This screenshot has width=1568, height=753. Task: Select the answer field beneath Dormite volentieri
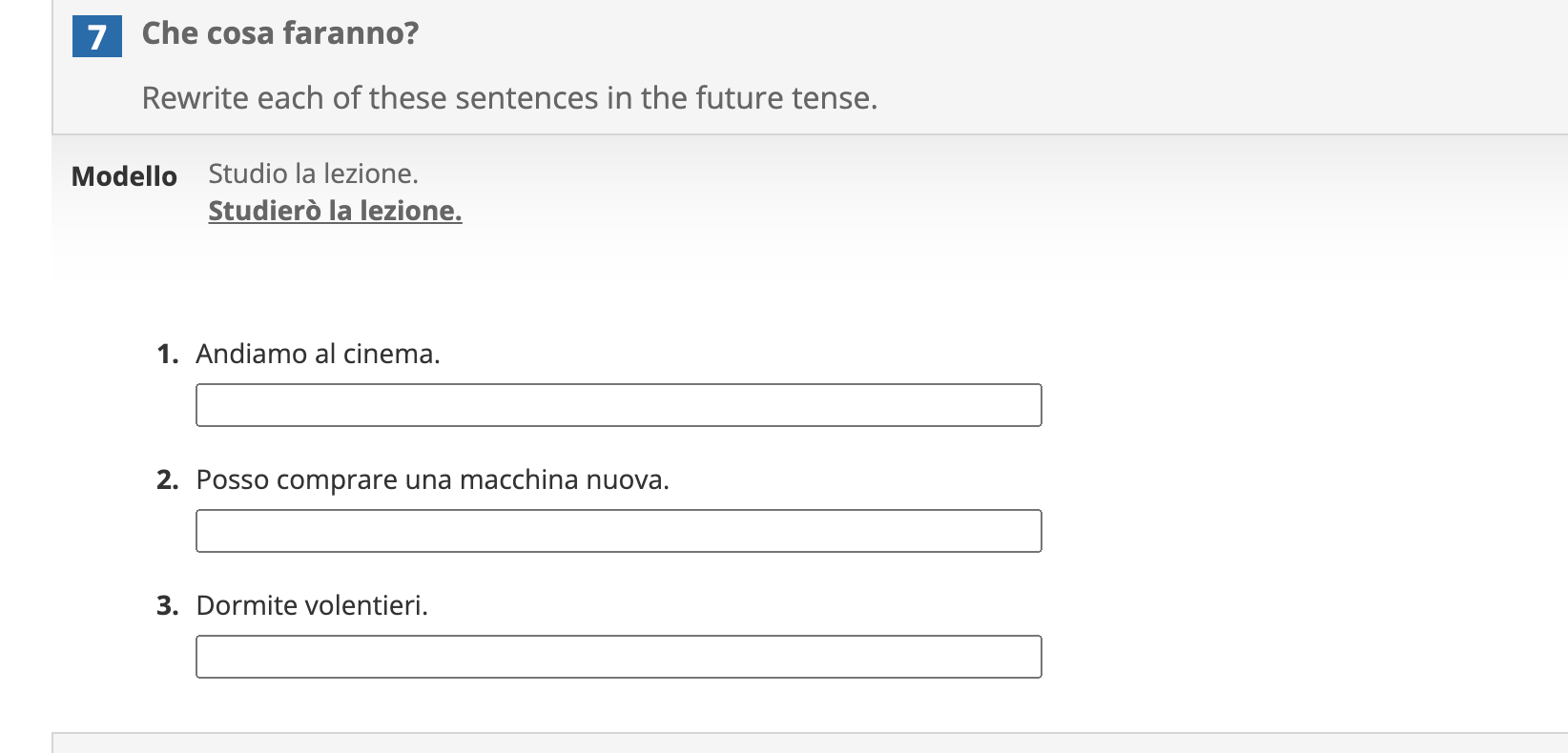tap(618, 656)
